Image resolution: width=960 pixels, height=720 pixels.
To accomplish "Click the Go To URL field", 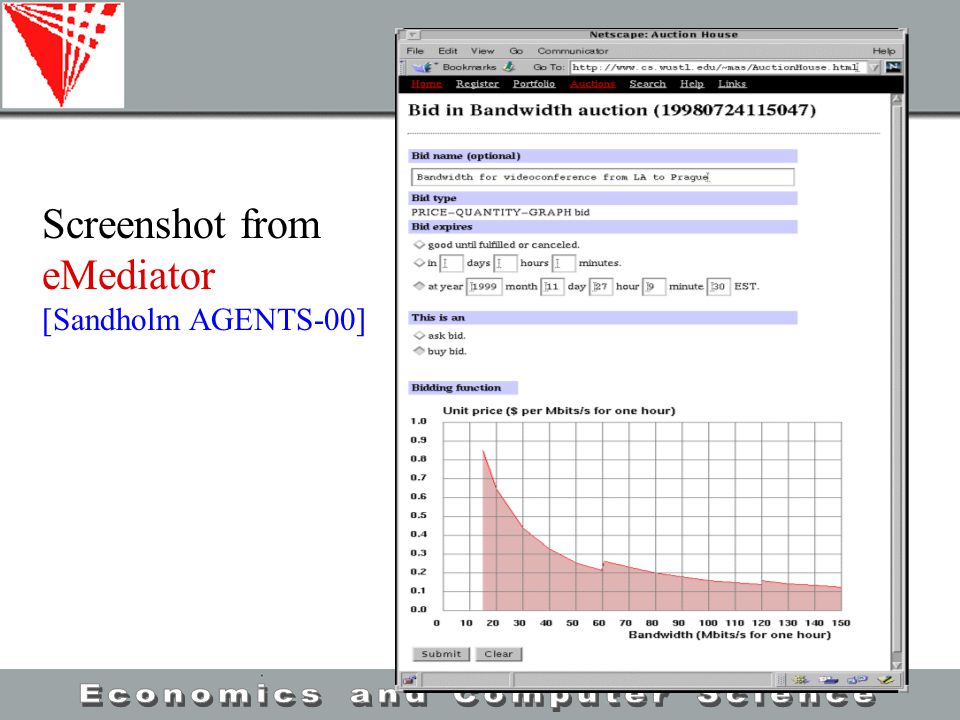I will (718, 67).
